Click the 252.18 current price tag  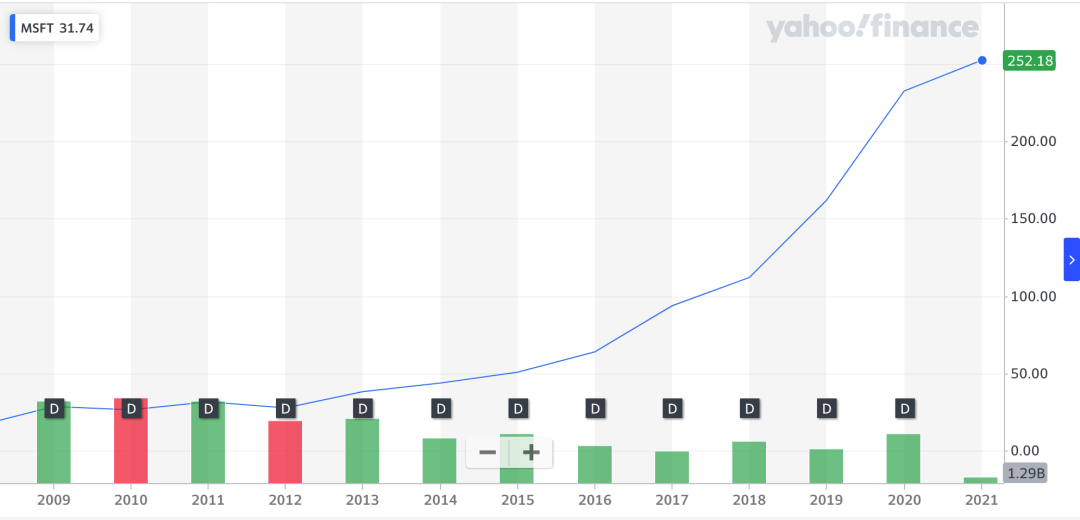pyautogui.click(x=1030, y=61)
